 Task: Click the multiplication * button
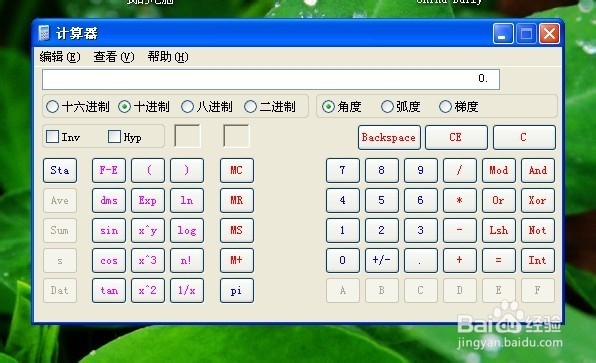460,200
